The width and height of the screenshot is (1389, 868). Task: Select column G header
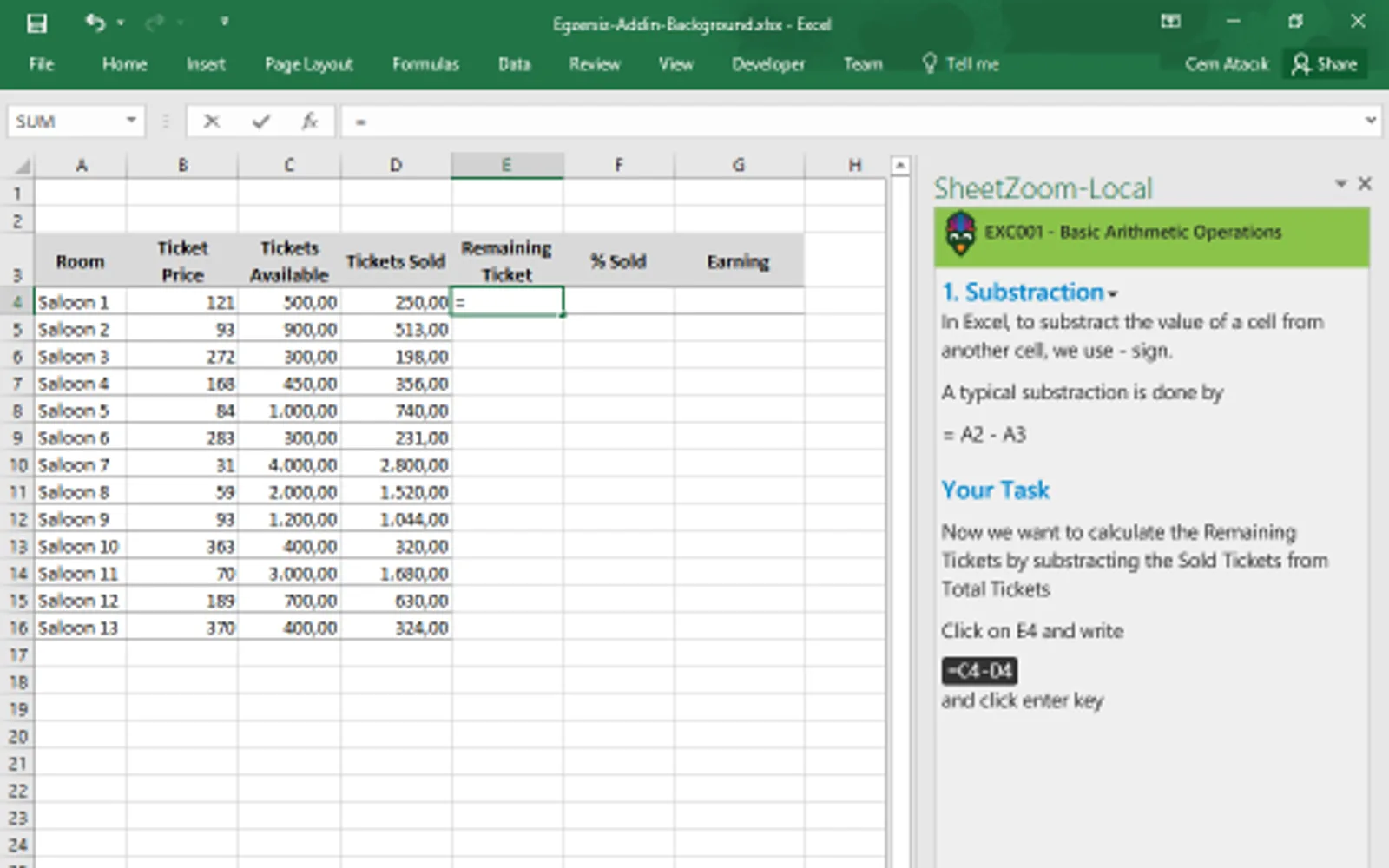point(739,165)
